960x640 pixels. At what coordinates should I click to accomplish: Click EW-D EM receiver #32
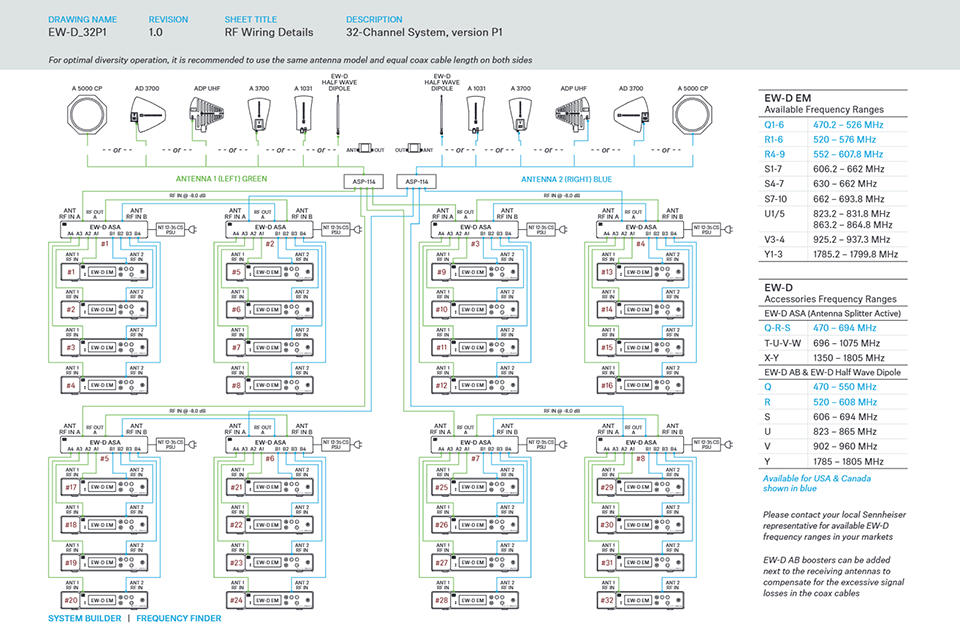pos(640,600)
